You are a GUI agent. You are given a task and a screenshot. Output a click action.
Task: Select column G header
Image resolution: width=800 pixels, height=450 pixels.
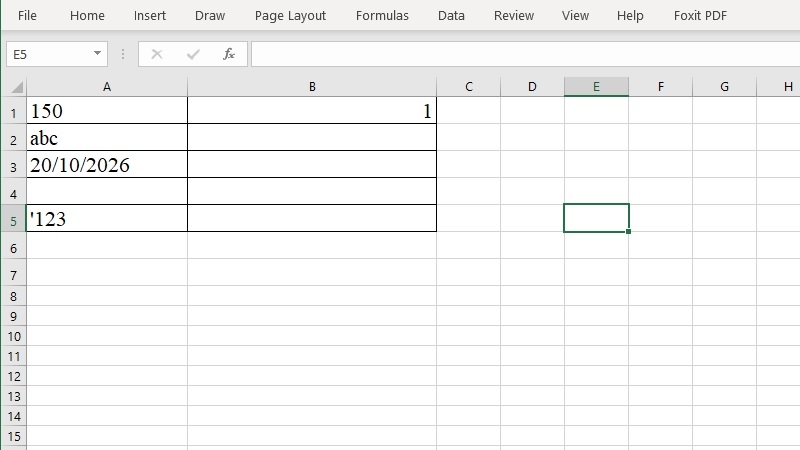[724, 87]
